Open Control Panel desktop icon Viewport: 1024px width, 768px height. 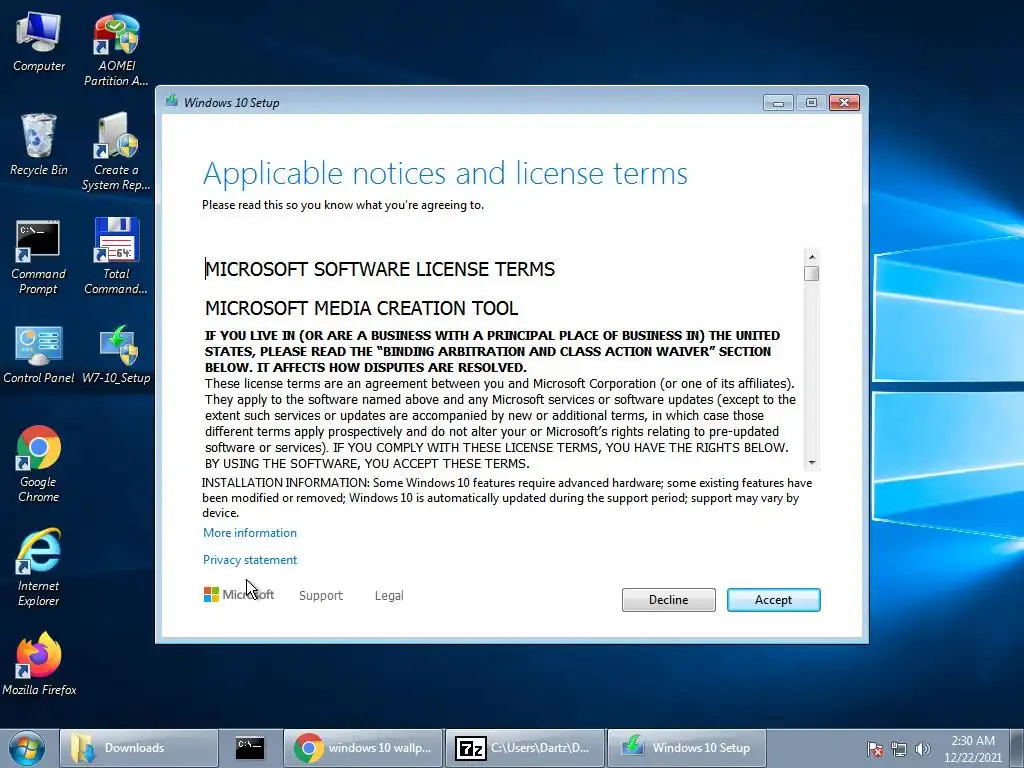pyautogui.click(x=39, y=355)
